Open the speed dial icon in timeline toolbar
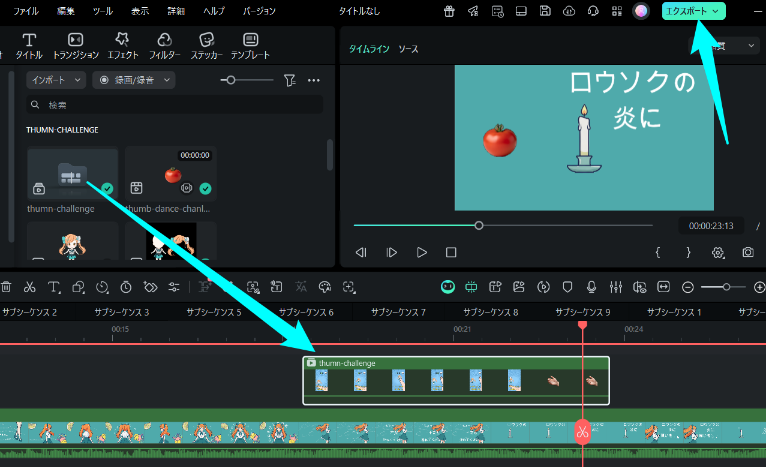Screen dimensions: 766x467 point(102,287)
